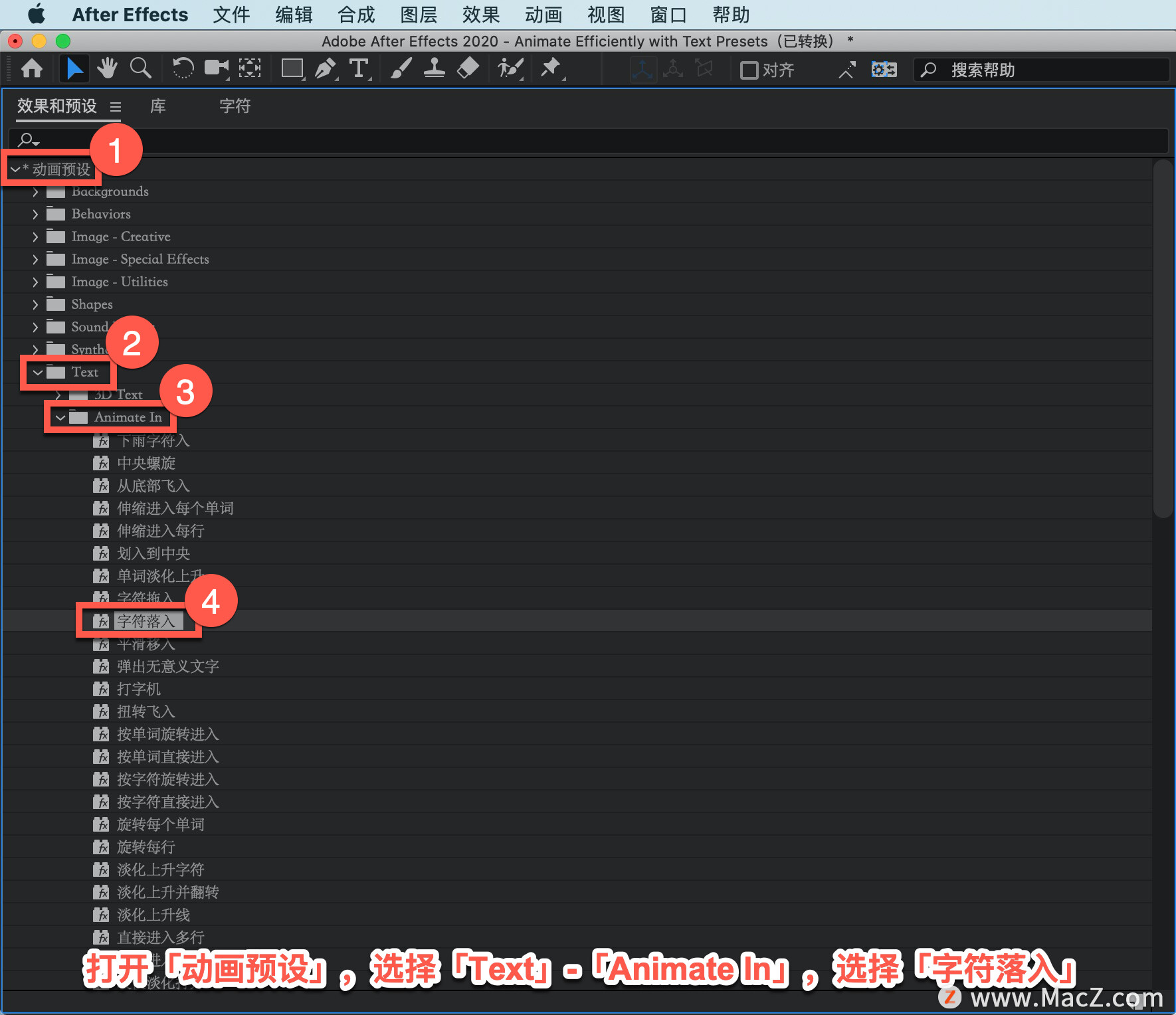Screen dimensions: 1176x1015
Task: Select the 旋转每个单词 preset
Action: [161, 824]
